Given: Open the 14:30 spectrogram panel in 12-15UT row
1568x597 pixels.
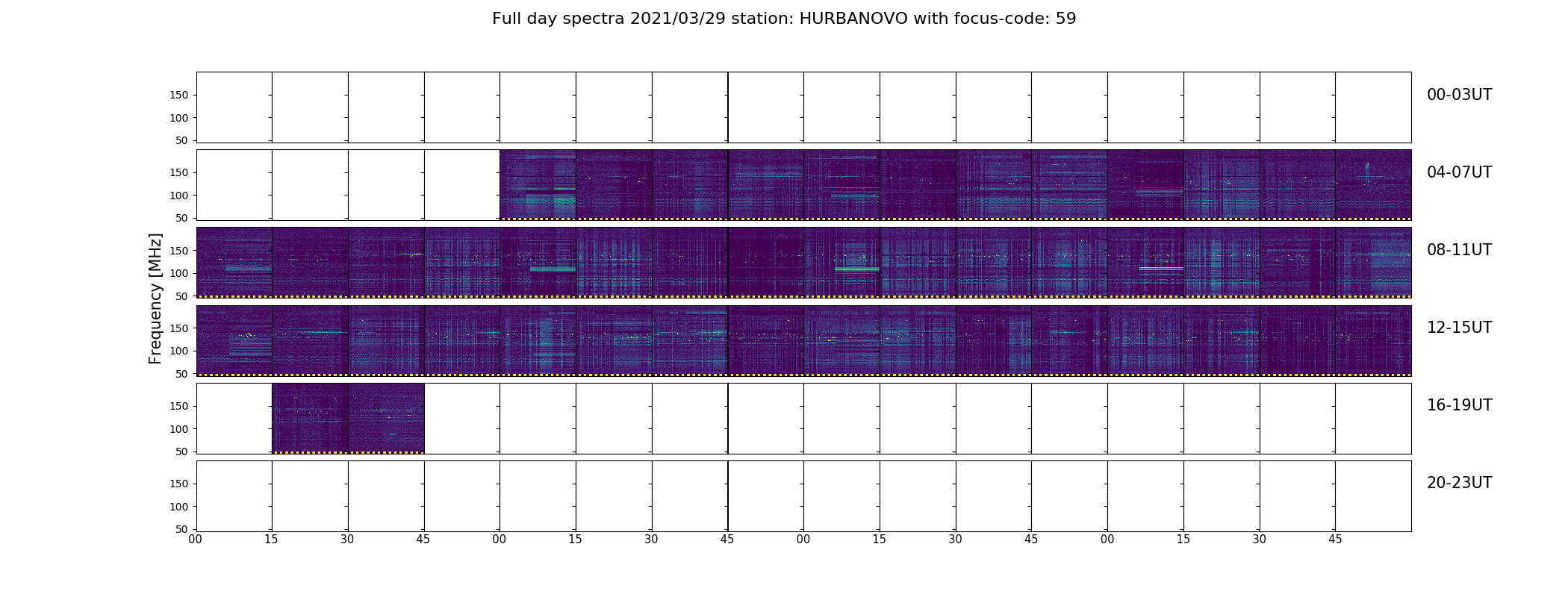Looking at the screenshot, I should (993, 340).
